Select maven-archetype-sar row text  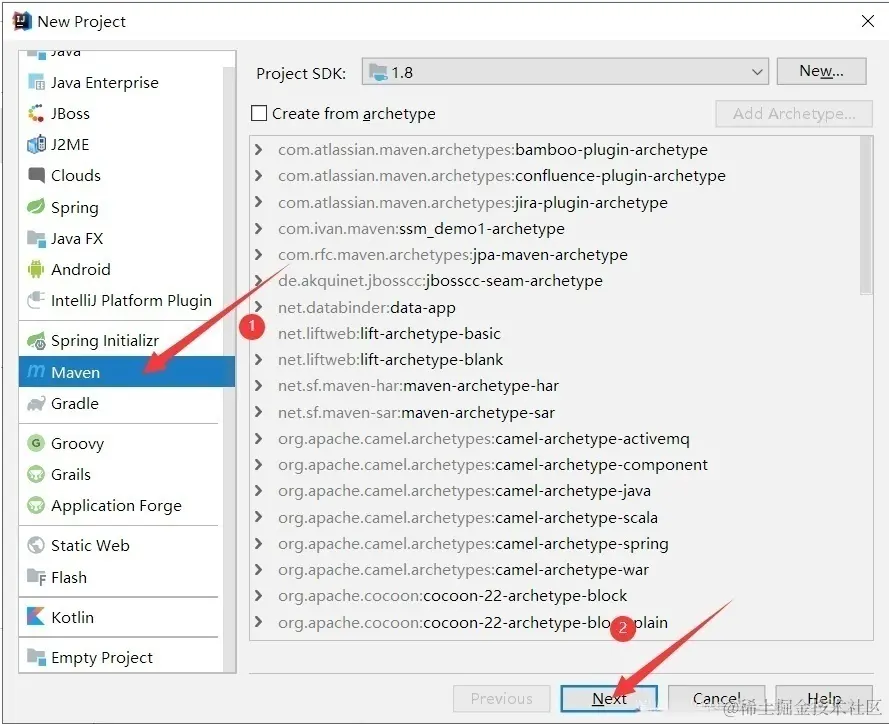[416, 413]
